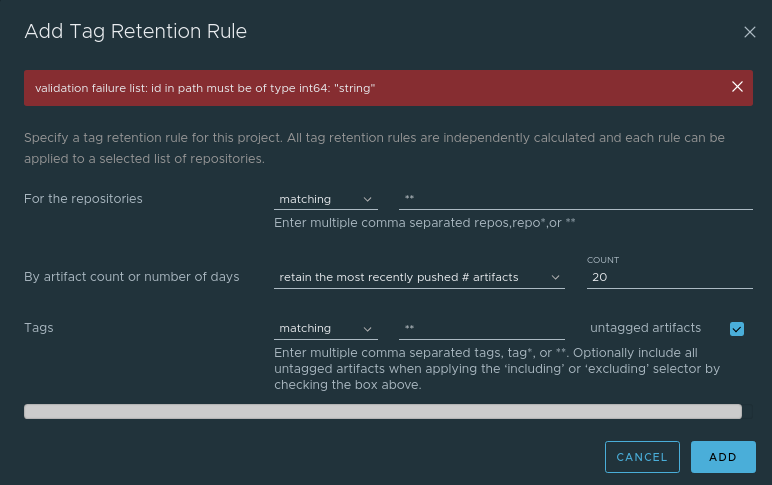Image resolution: width=772 pixels, height=485 pixels.
Task: Click the Tags pattern input field
Action: [x=482, y=328]
